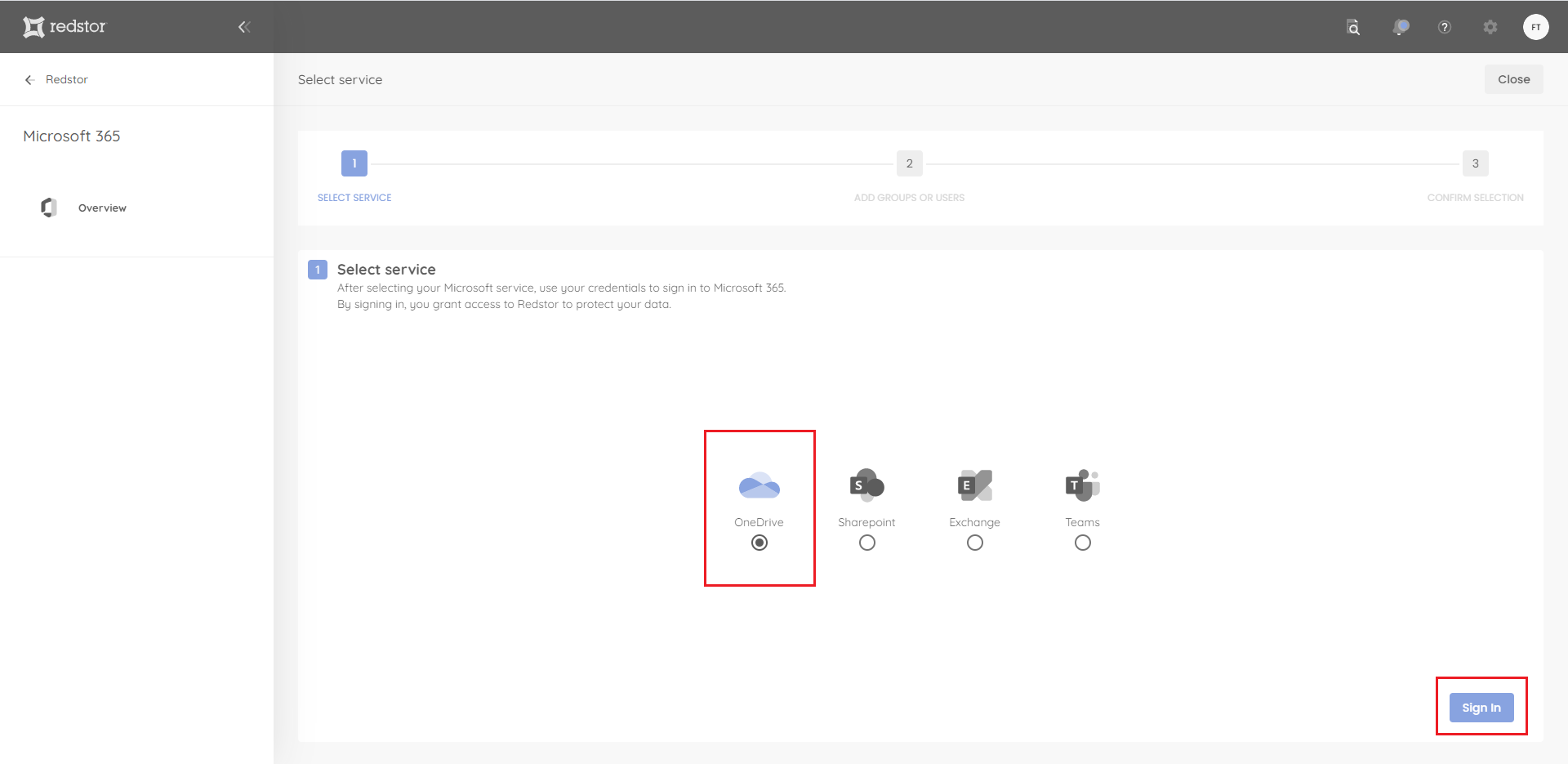This screenshot has height=764, width=1568.
Task: Click the CONFIRM SELECTION step label
Action: 1476,198
